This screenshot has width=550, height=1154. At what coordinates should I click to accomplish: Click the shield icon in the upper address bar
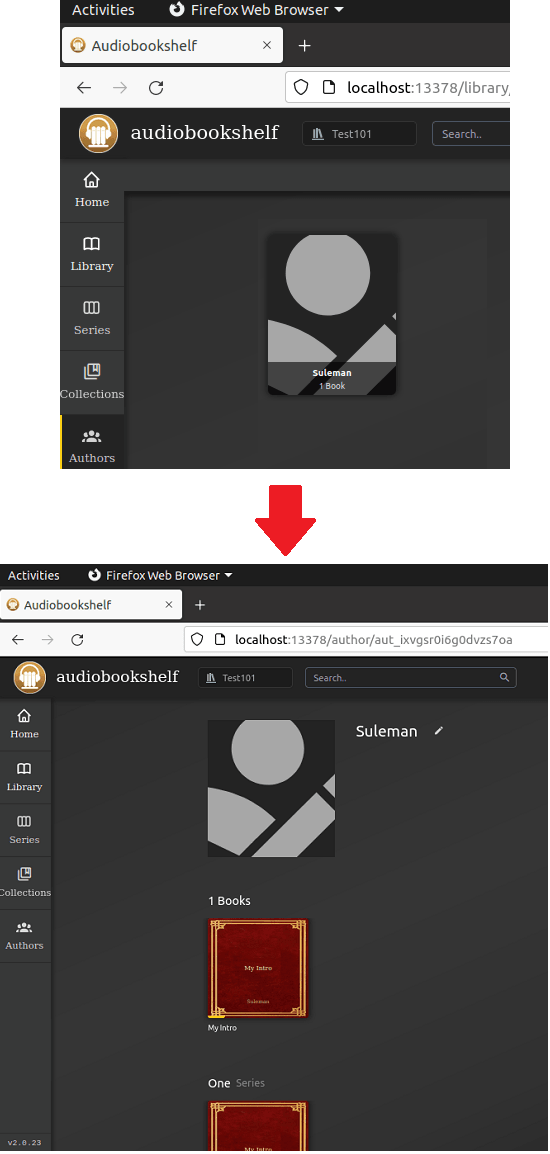pos(301,88)
